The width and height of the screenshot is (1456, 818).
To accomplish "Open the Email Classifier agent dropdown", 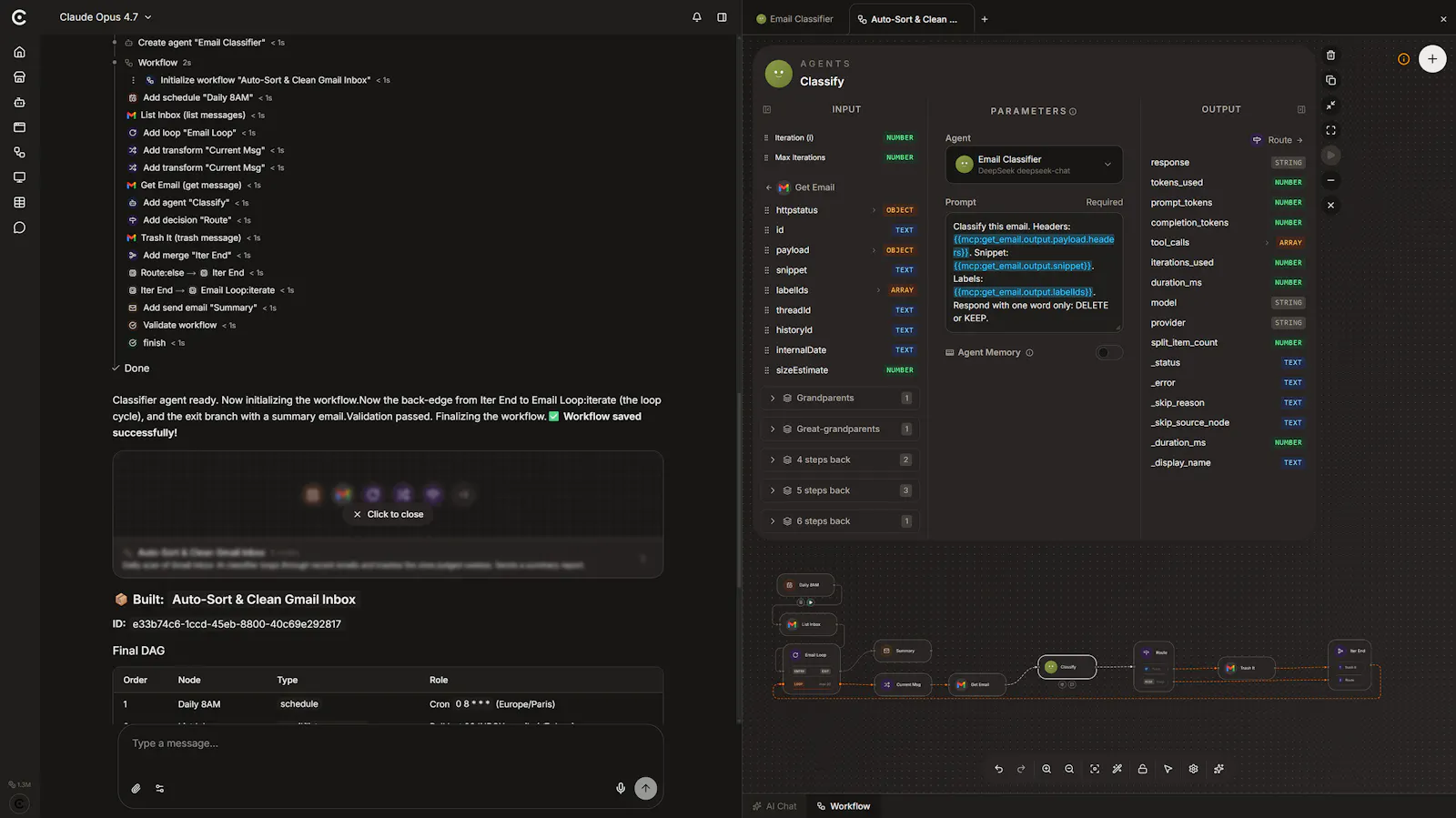I will pyautogui.click(x=1034, y=165).
